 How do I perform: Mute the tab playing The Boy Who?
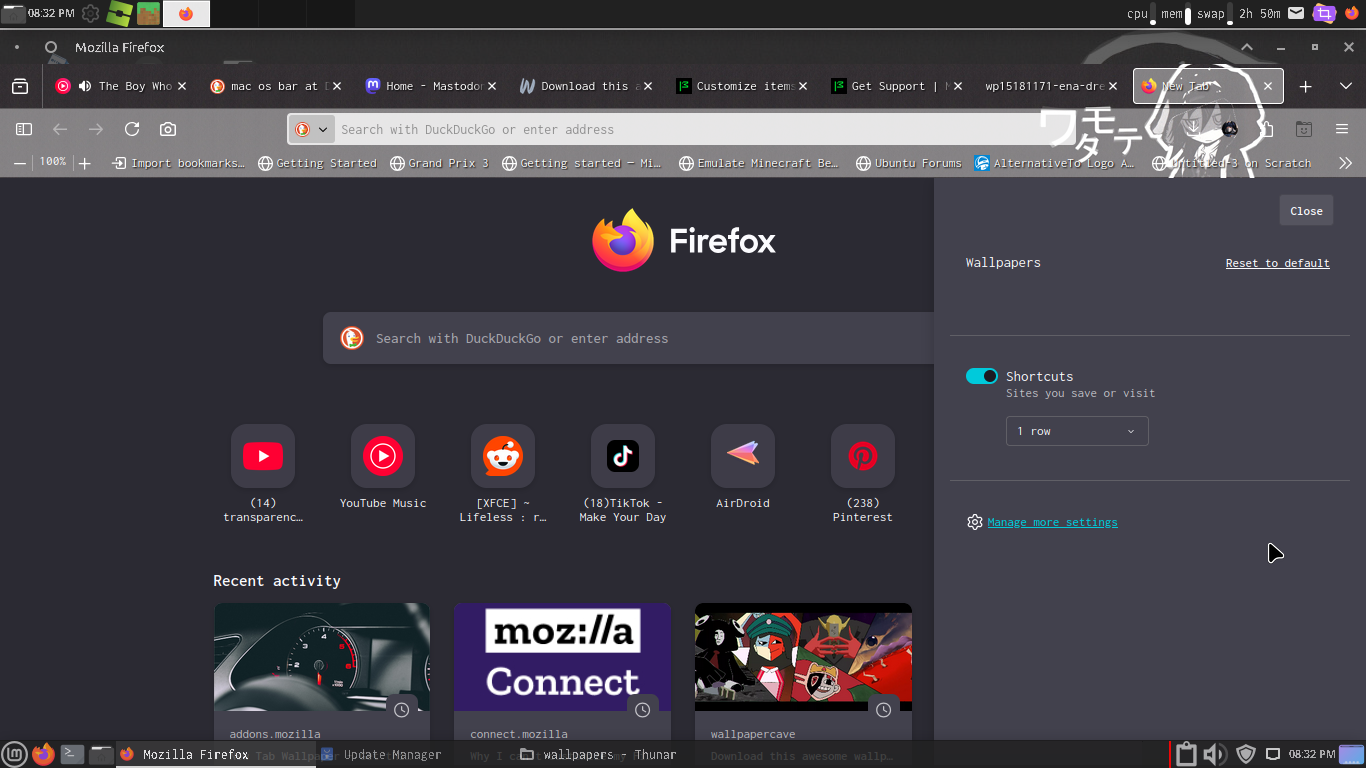pyautogui.click(x=85, y=86)
